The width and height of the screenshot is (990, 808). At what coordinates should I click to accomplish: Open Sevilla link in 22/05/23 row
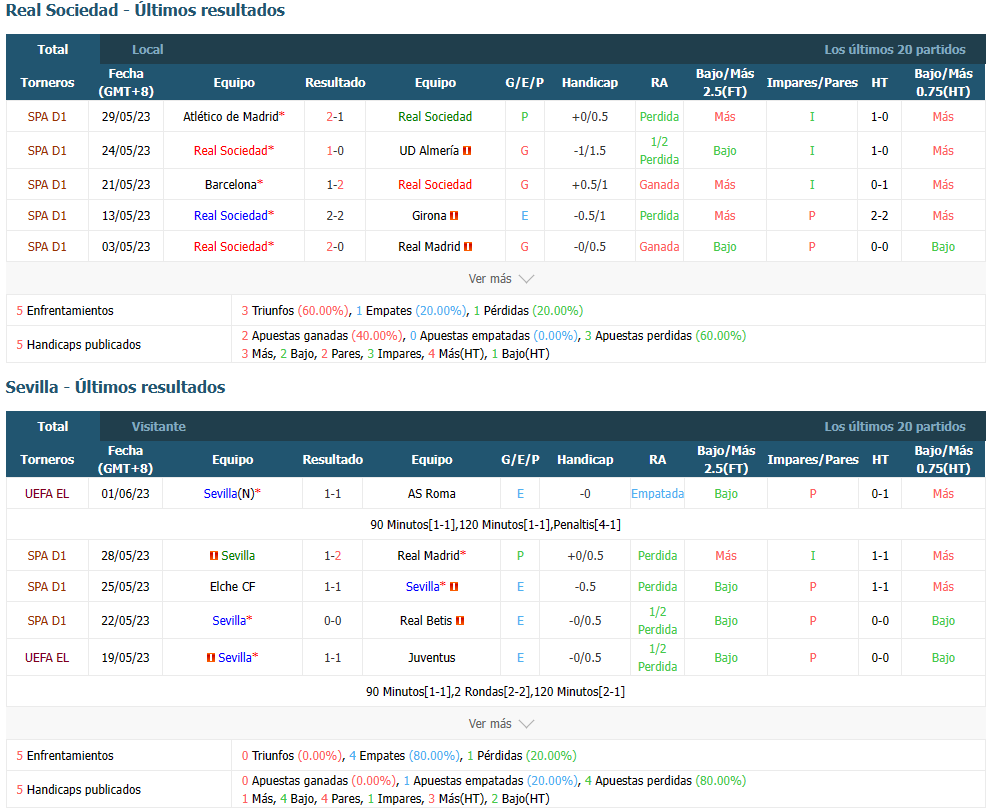click(229, 621)
